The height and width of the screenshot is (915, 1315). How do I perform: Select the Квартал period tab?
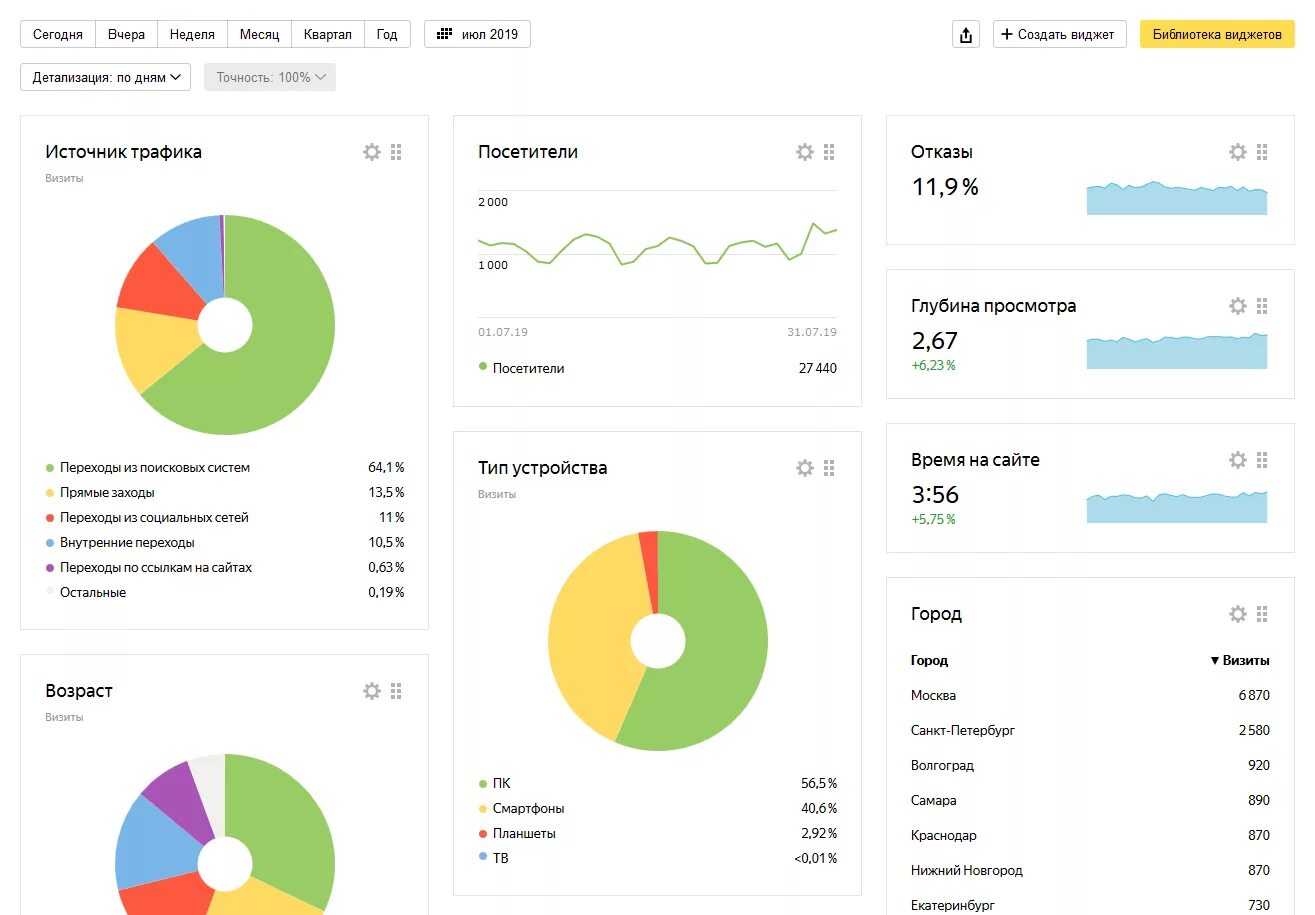tap(328, 34)
